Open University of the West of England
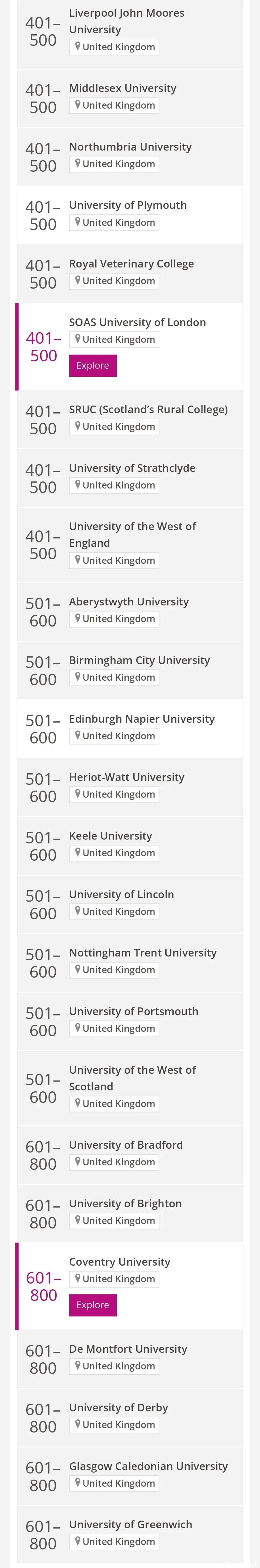 (132, 534)
